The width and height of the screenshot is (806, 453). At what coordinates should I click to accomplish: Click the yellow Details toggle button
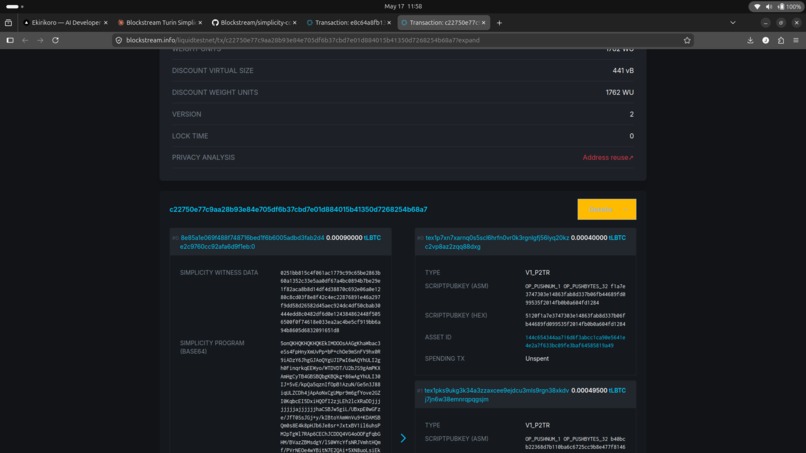coord(607,209)
